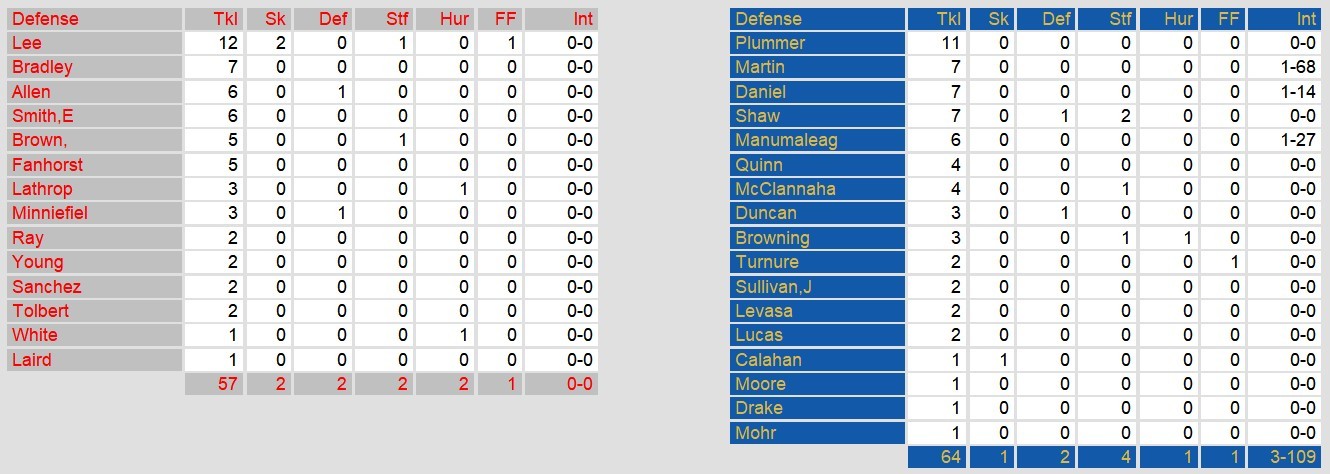Image resolution: width=1330 pixels, height=474 pixels.
Task: Select McClannaha from the blue table
Action: (785, 189)
